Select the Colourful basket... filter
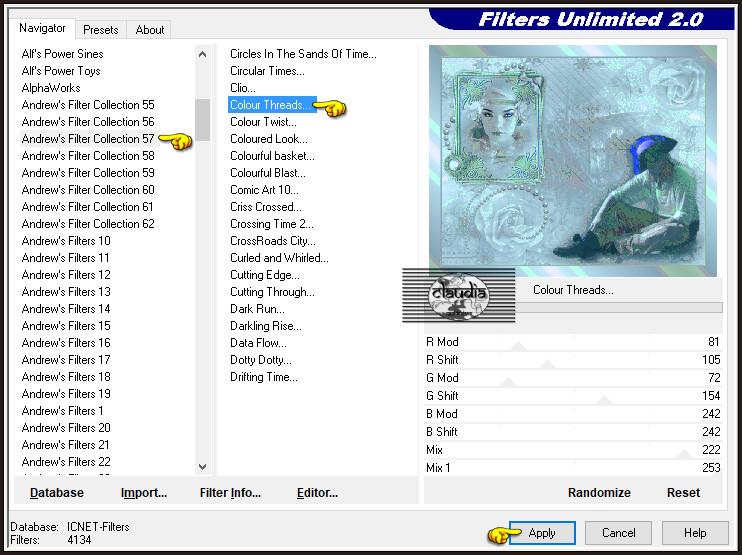 click(x=272, y=156)
